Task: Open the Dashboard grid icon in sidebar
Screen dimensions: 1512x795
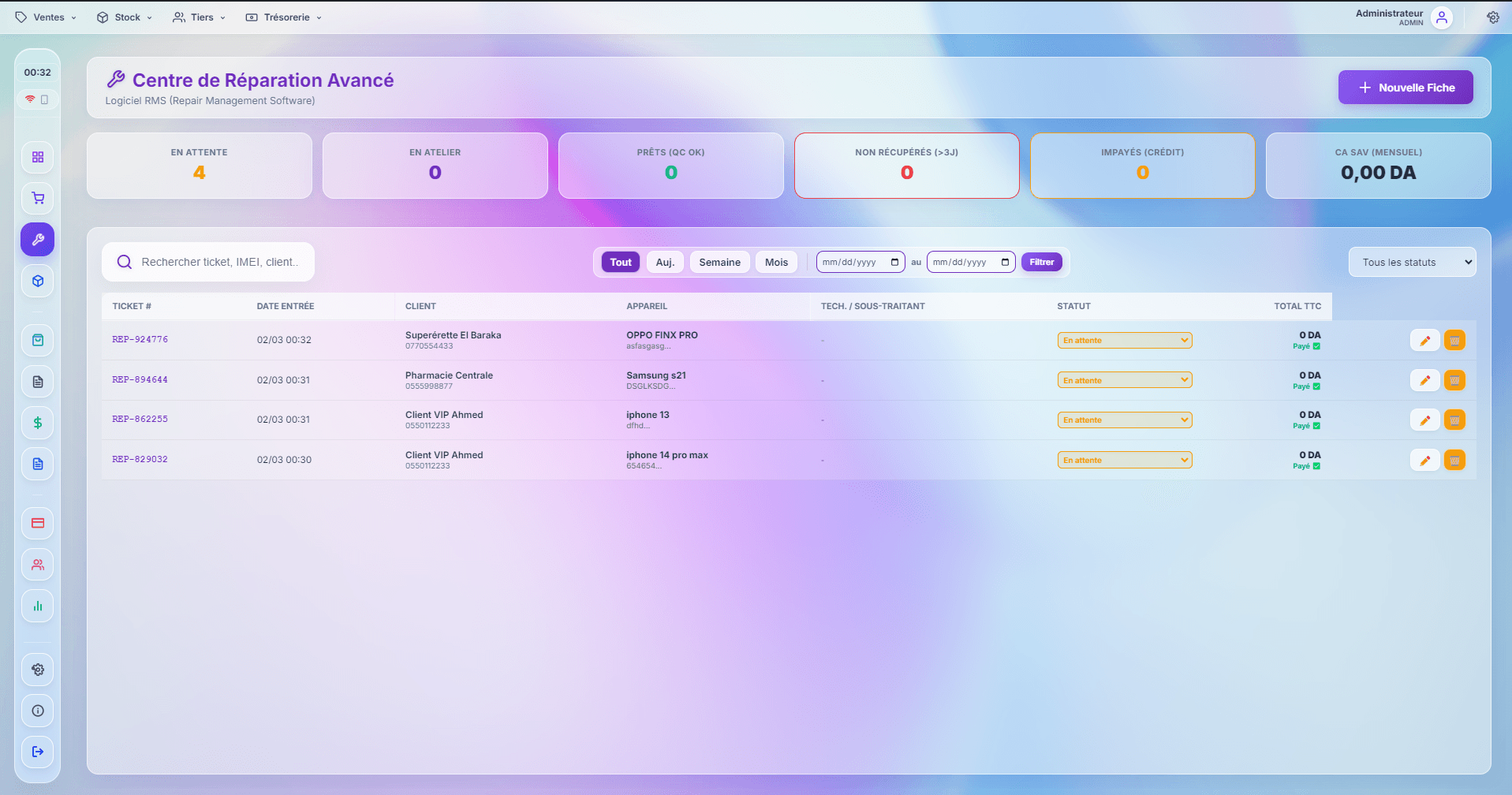Action: [37, 157]
